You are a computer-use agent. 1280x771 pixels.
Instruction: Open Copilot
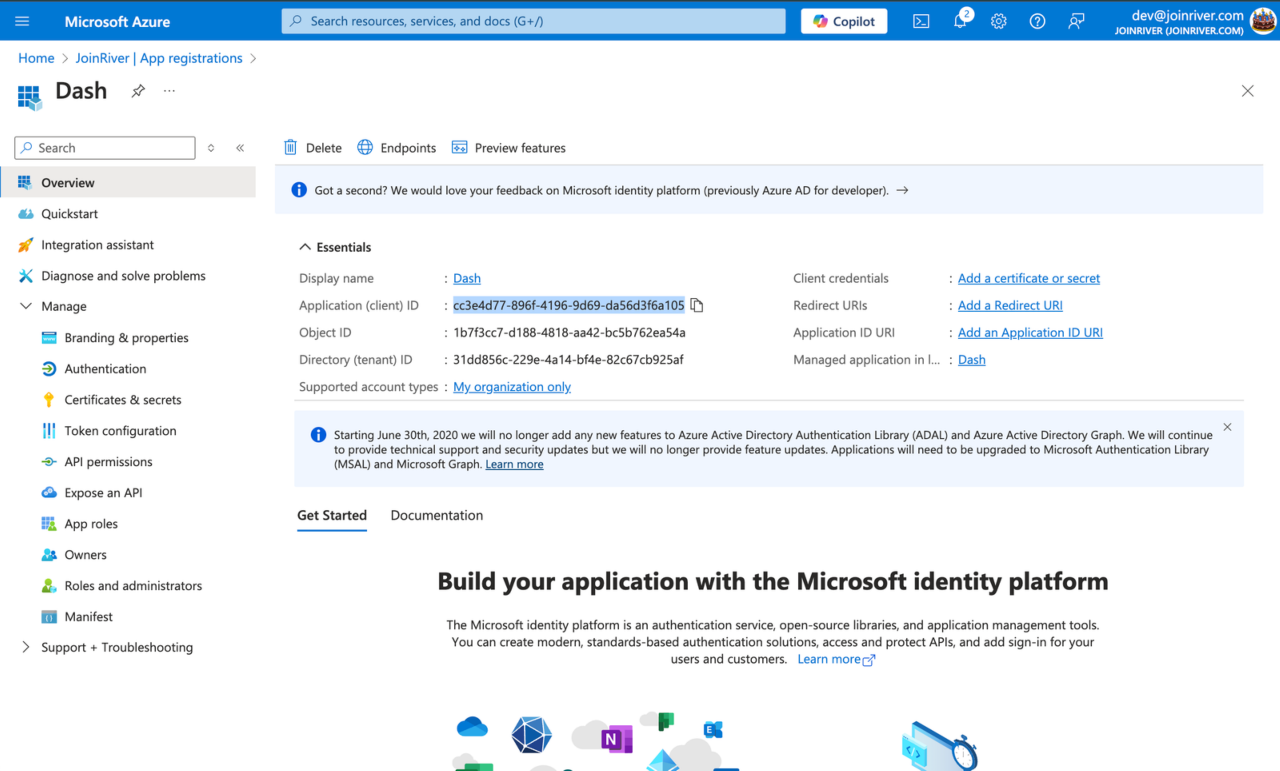[x=843, y=20]
